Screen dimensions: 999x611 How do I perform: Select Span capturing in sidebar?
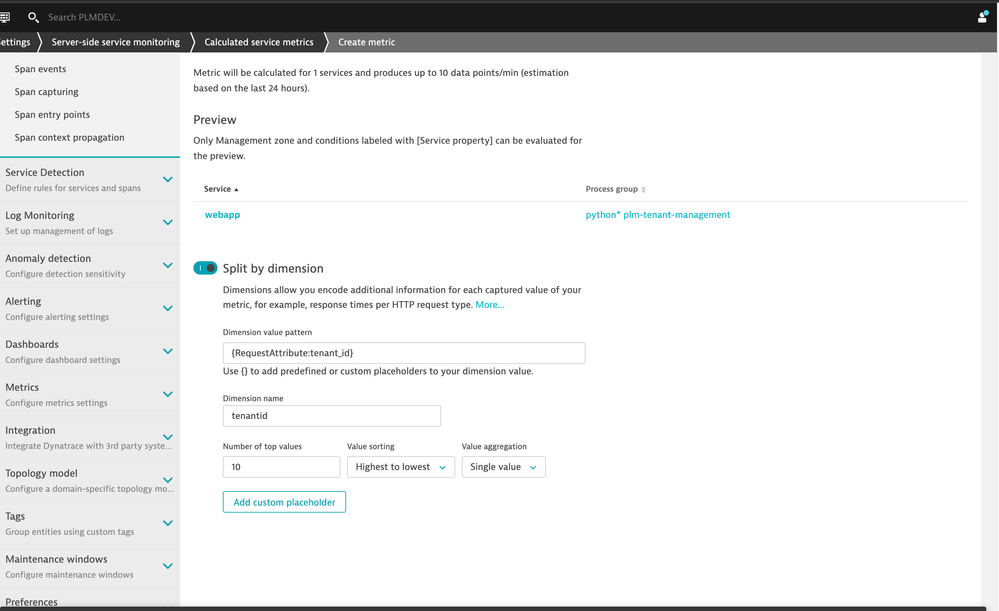pyautogui.click(x=46, y=92)
